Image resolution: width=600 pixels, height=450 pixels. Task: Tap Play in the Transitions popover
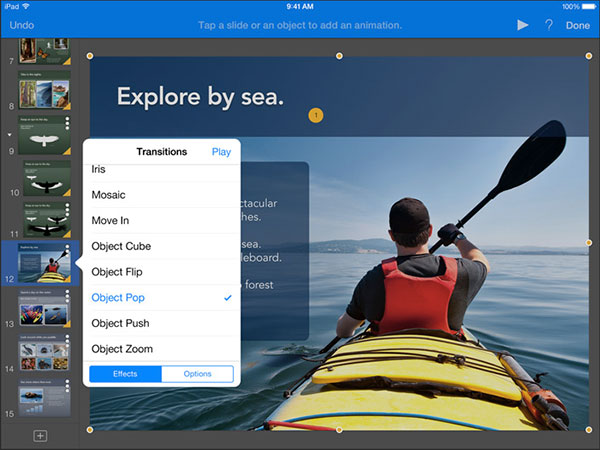(x=221, y=152)
